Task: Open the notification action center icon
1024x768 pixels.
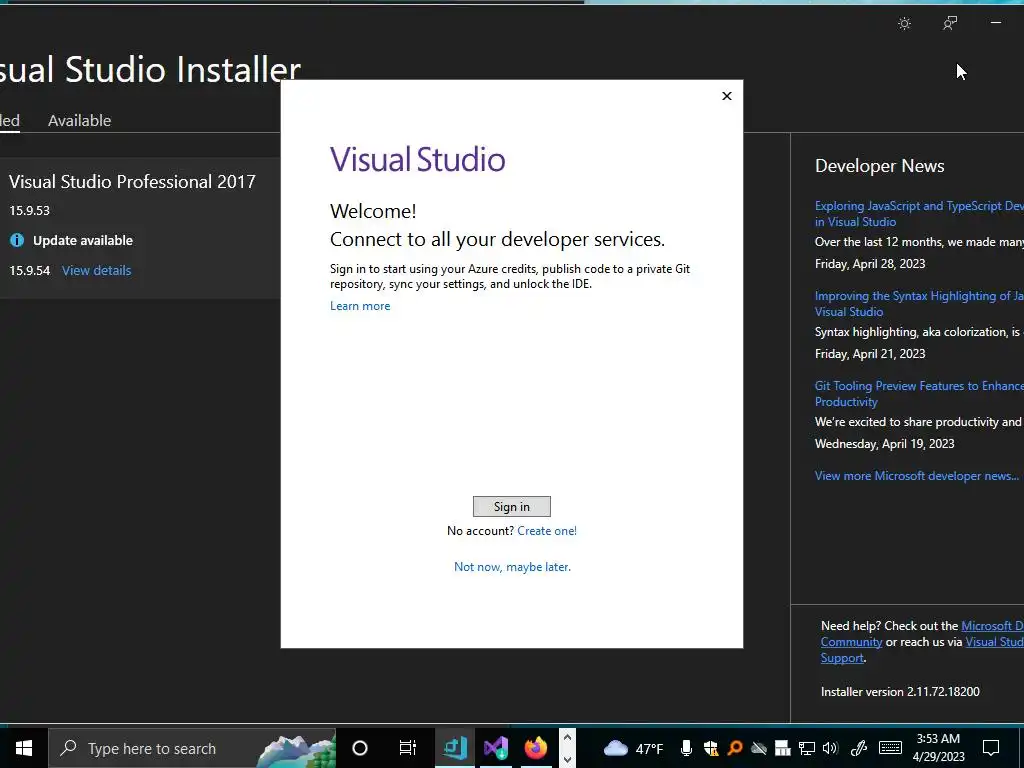Action: [991, 748]
